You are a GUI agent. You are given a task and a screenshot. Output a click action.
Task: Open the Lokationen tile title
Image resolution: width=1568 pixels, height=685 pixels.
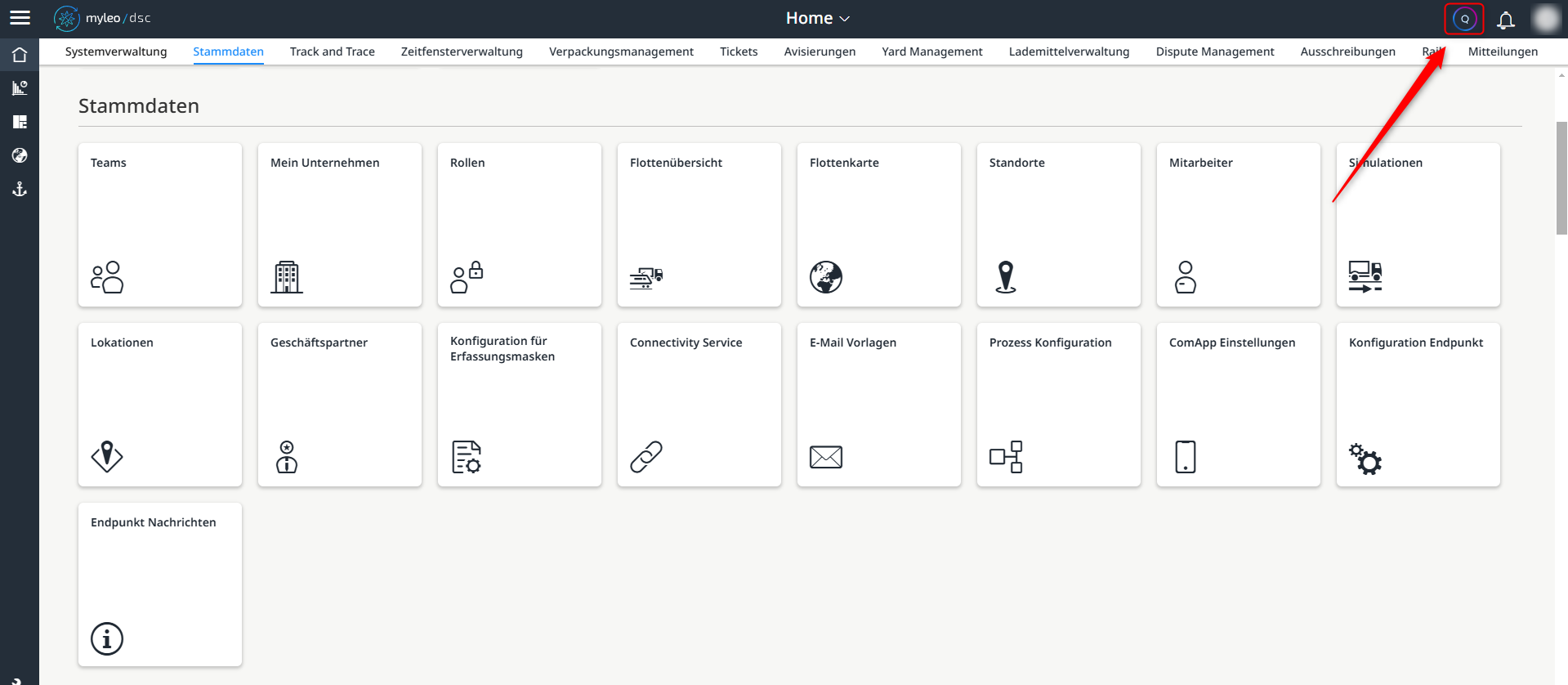pyautogui.click(x=122, y=342)
